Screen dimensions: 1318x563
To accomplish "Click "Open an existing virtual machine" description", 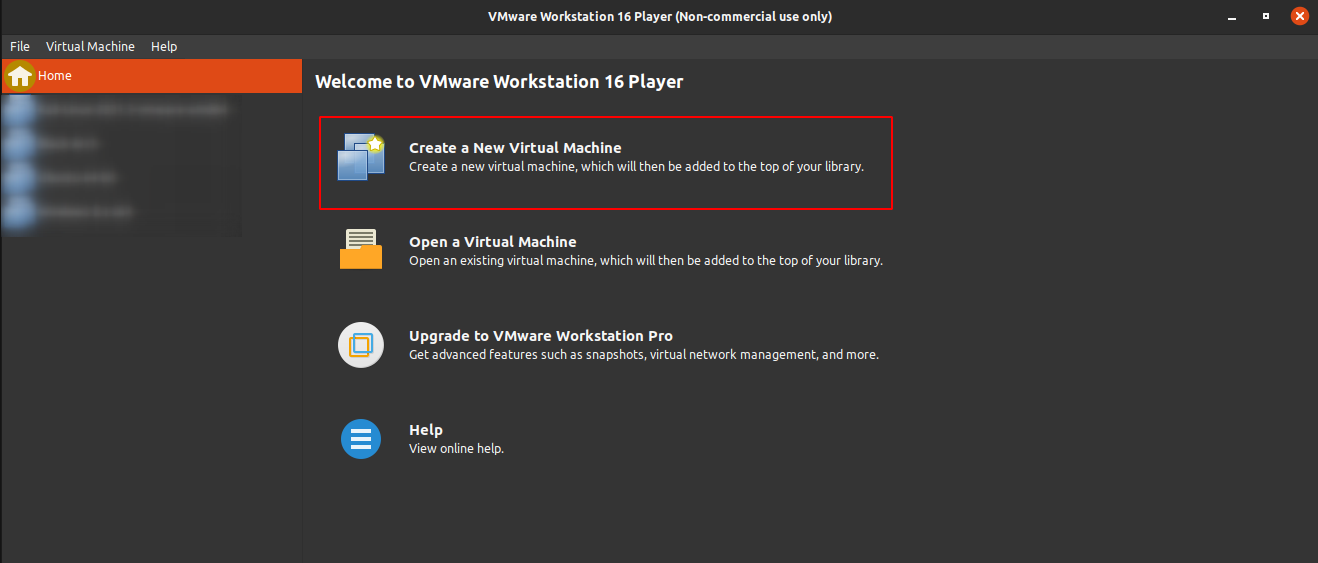I will tap(646, 261).
